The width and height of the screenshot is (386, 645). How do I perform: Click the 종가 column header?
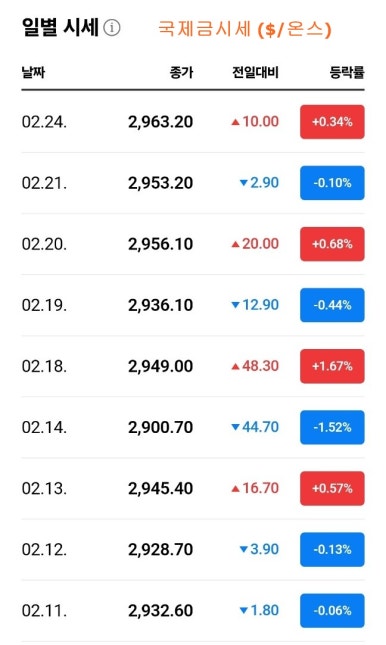tap(181, 73)
